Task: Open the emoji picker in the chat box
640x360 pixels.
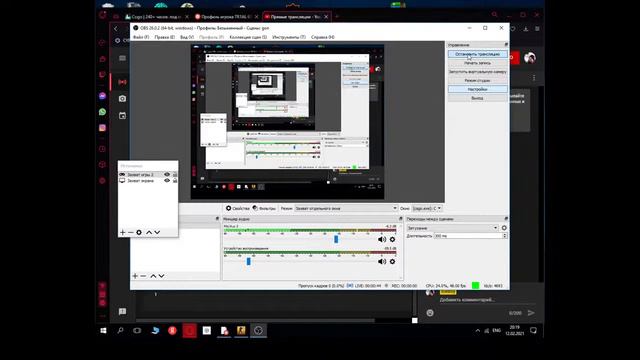Action: coord(430,313)
